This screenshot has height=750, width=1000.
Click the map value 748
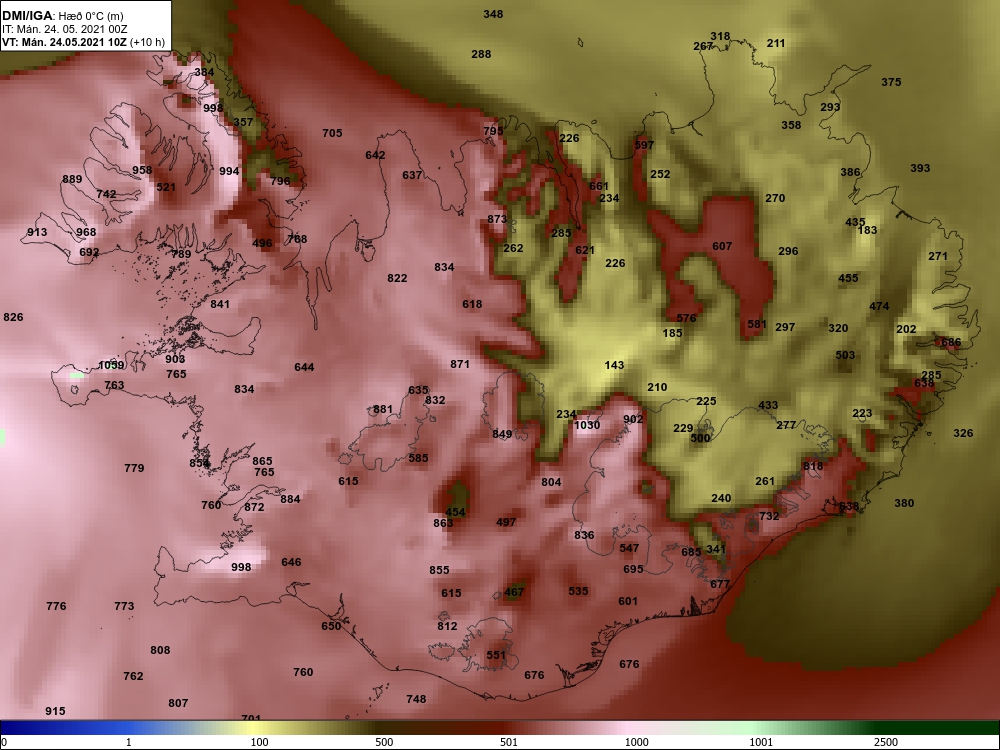click(416, 699)
